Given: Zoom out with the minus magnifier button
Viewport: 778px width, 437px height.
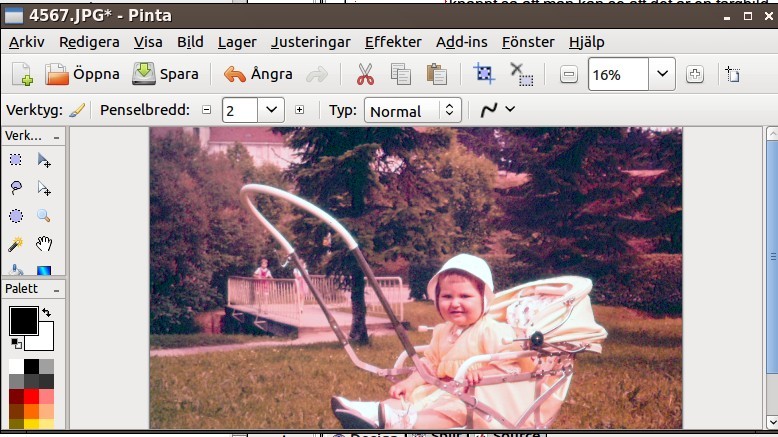Looking at the screenshot, I should tap(569, 74).
